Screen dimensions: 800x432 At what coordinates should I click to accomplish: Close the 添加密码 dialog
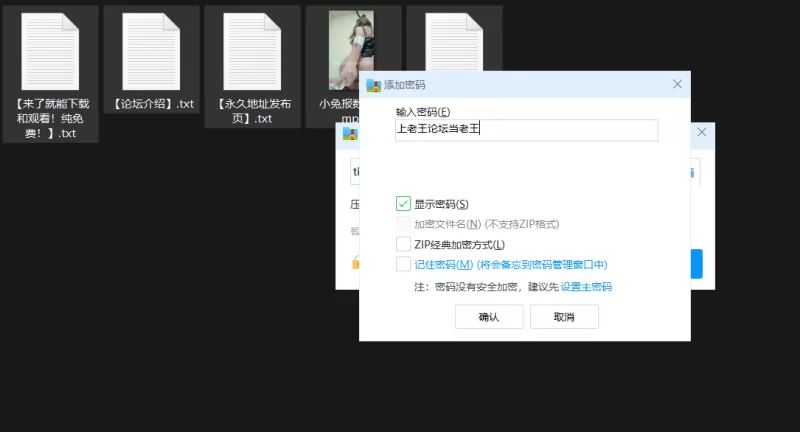677,85
